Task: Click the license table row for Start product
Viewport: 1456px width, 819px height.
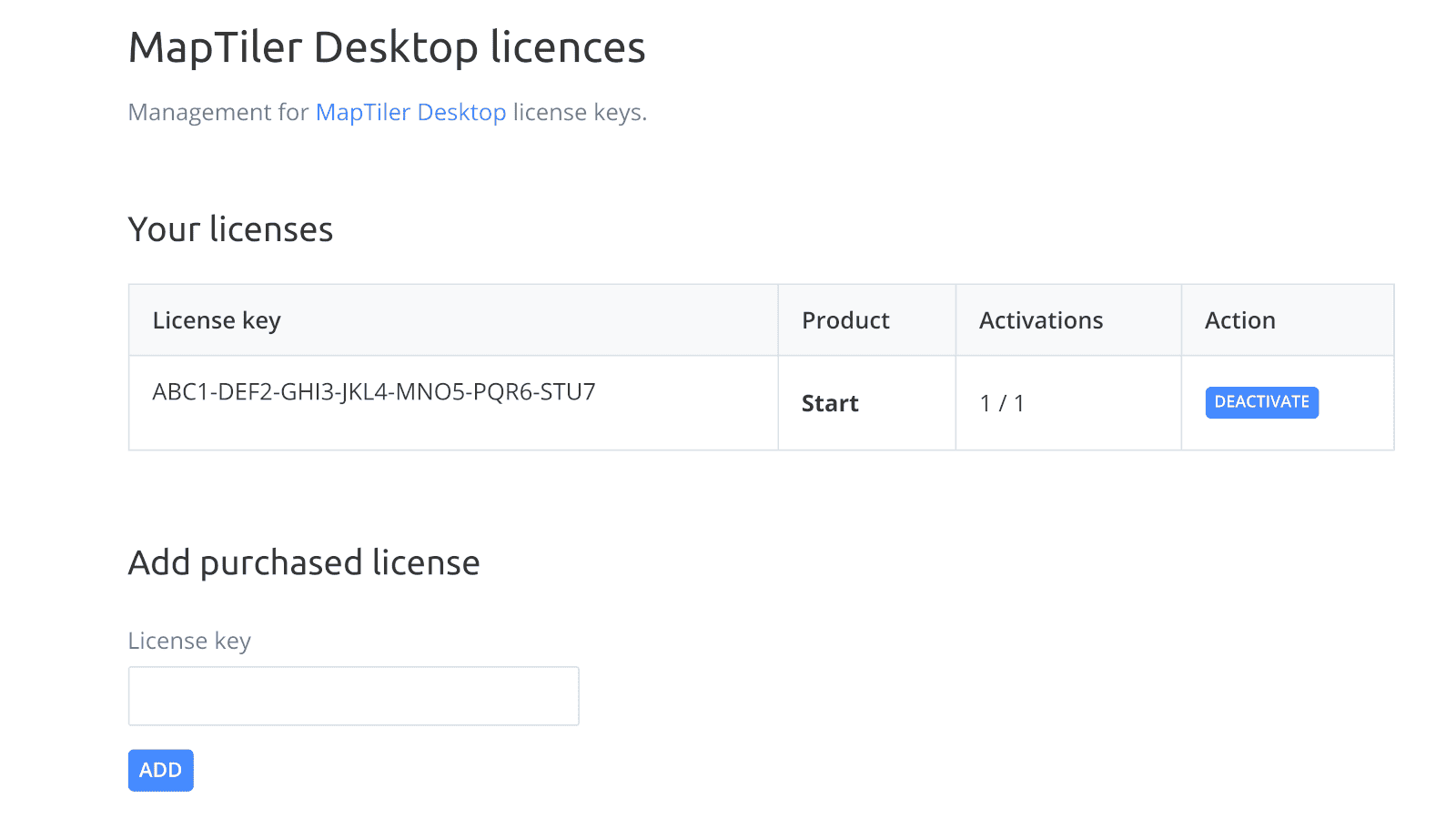Action: pyautogui.click(x=546, y=402)
